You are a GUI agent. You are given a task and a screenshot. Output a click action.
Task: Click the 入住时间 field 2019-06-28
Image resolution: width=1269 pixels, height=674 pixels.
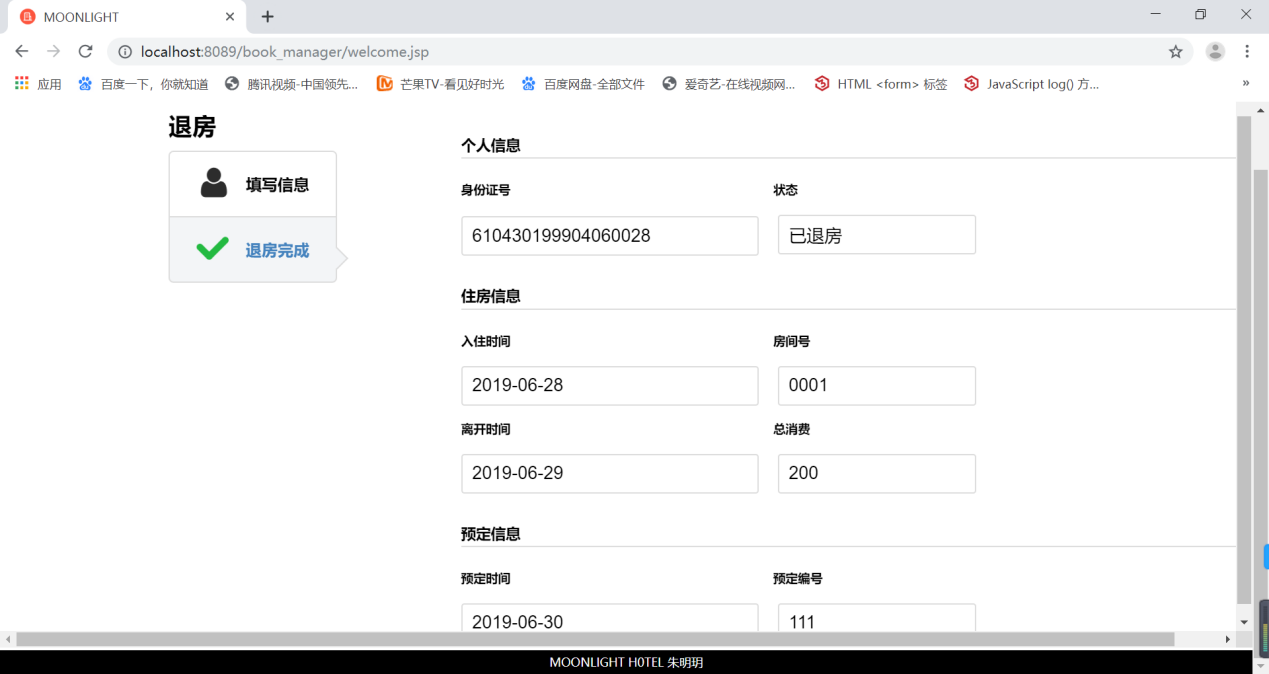610,386
